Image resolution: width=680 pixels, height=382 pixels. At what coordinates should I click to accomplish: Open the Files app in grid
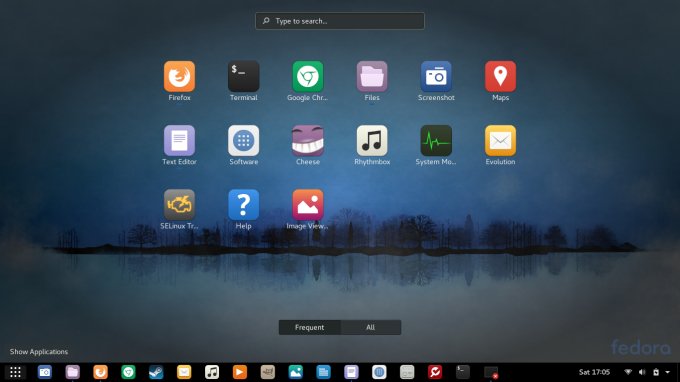tap(372, 77)
